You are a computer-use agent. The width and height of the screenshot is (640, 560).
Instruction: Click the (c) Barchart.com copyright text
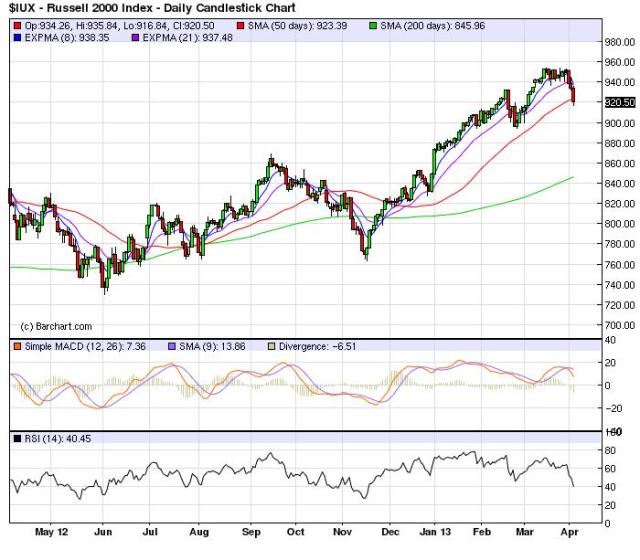[x=56, y=326]
